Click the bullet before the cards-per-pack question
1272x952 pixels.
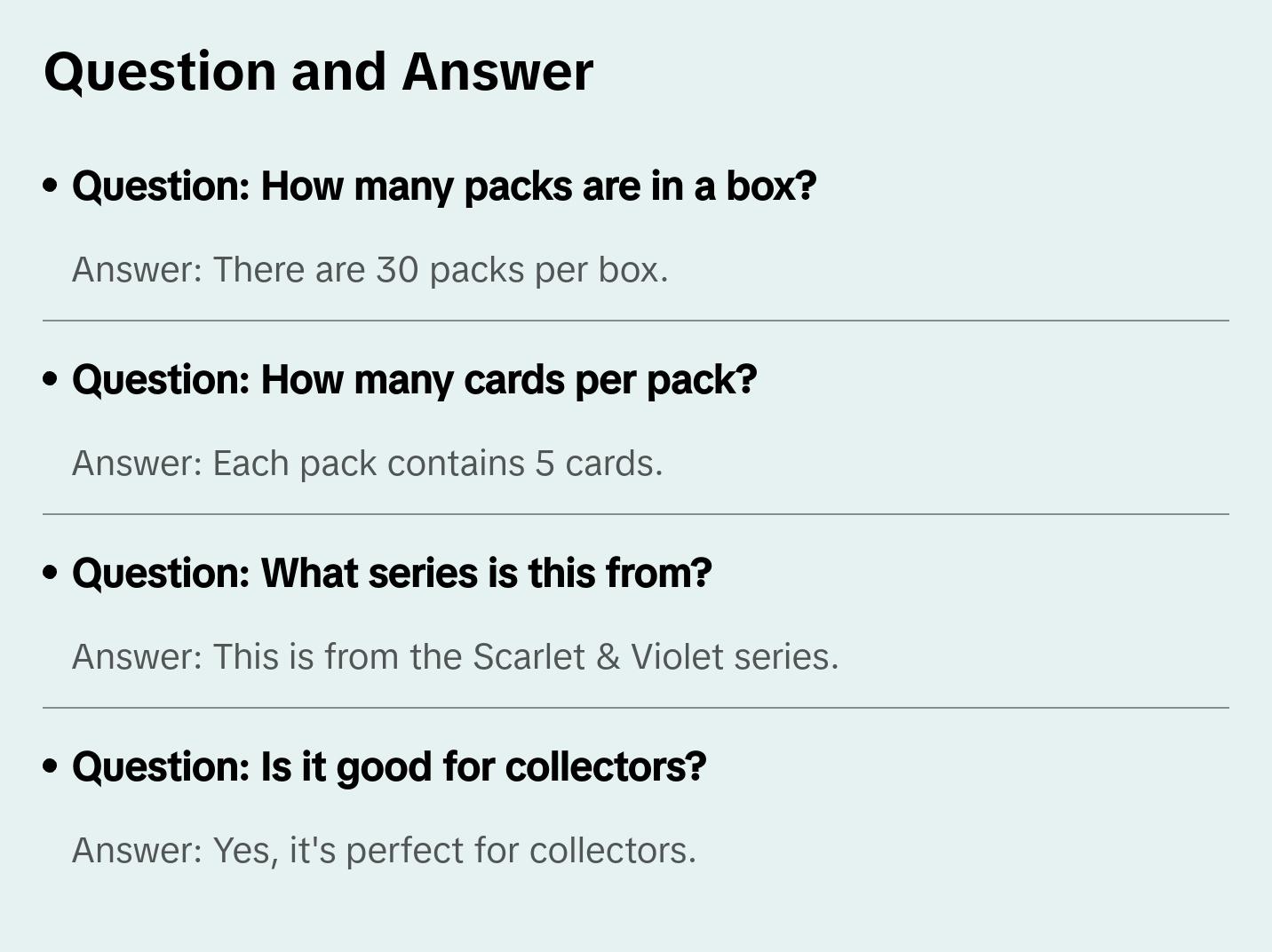[x=51, y=379]
